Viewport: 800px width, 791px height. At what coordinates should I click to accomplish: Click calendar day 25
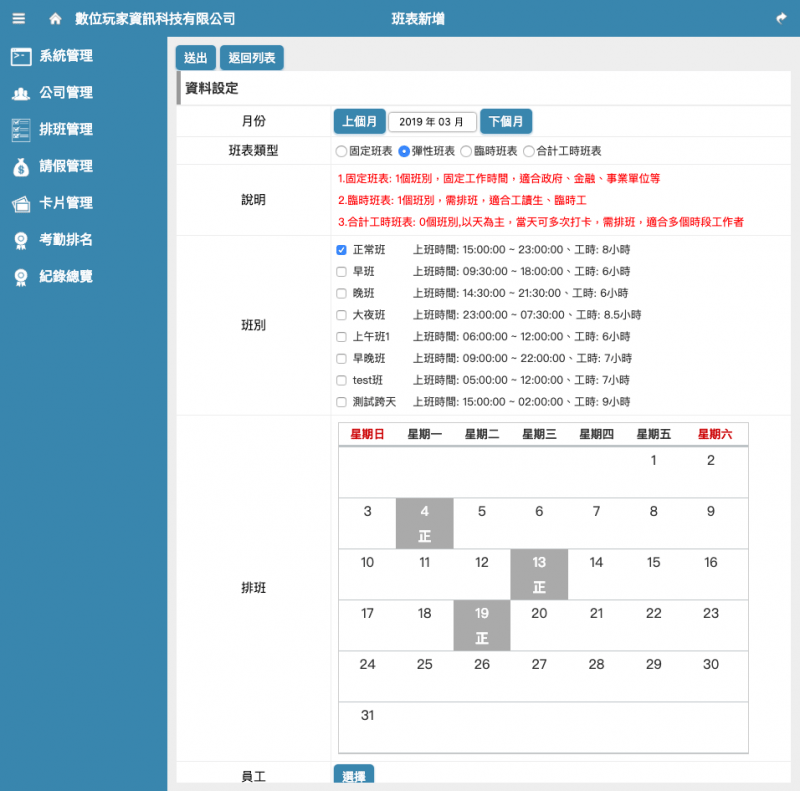424,677
